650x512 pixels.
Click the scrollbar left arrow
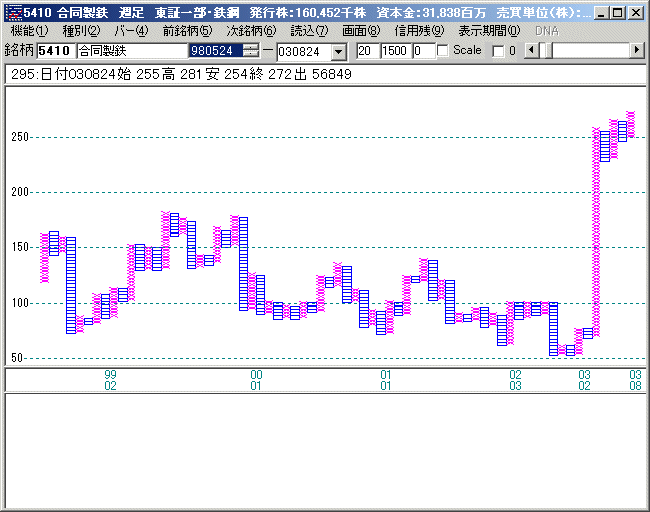(x=531, y=51)
